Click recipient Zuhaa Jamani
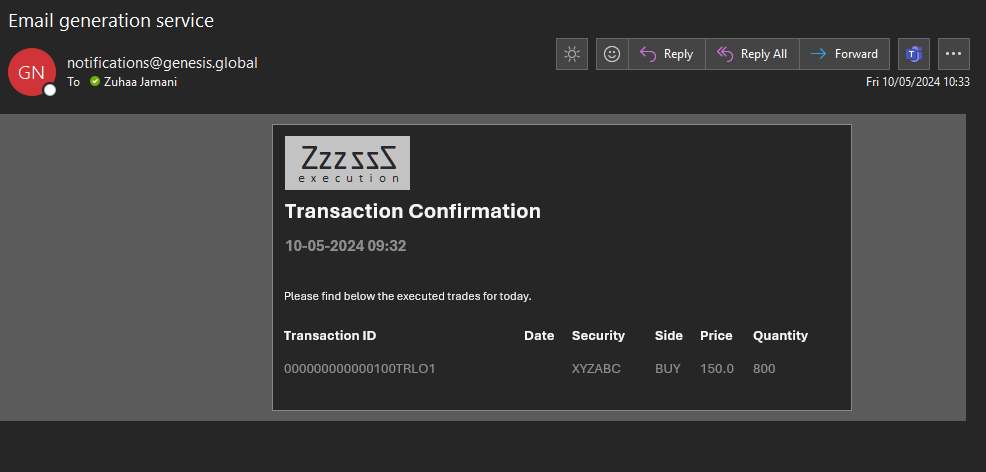The width and height of the screenshot is (986, 472). tap(140, 82)
